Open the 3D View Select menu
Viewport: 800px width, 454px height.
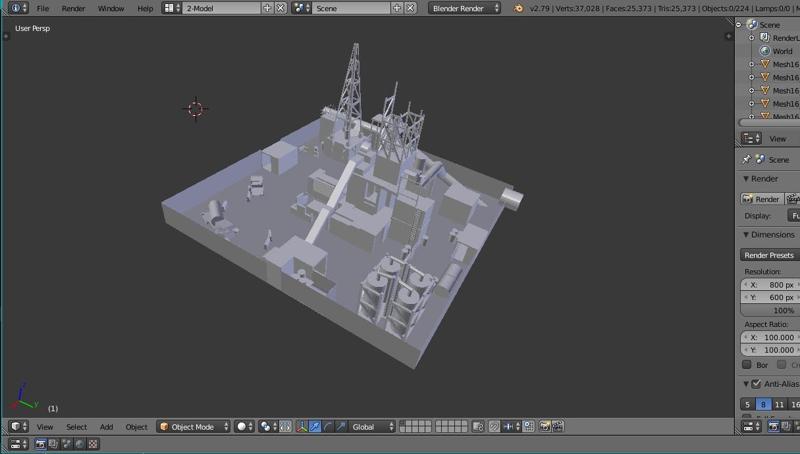coord(77,426)
